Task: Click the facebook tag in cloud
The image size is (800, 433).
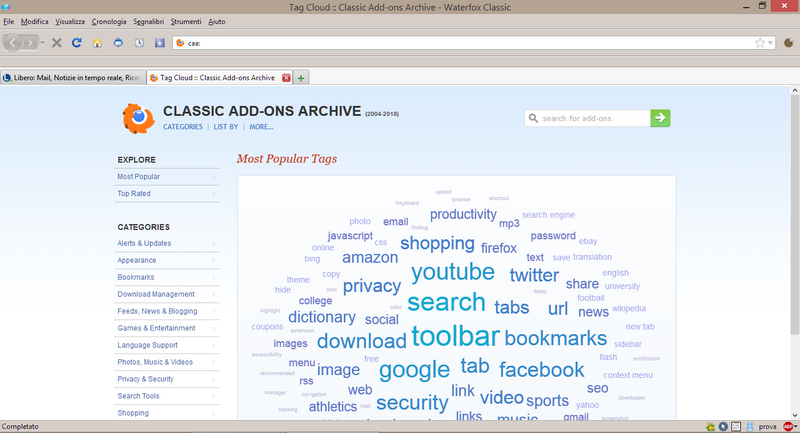Action: 541,370
